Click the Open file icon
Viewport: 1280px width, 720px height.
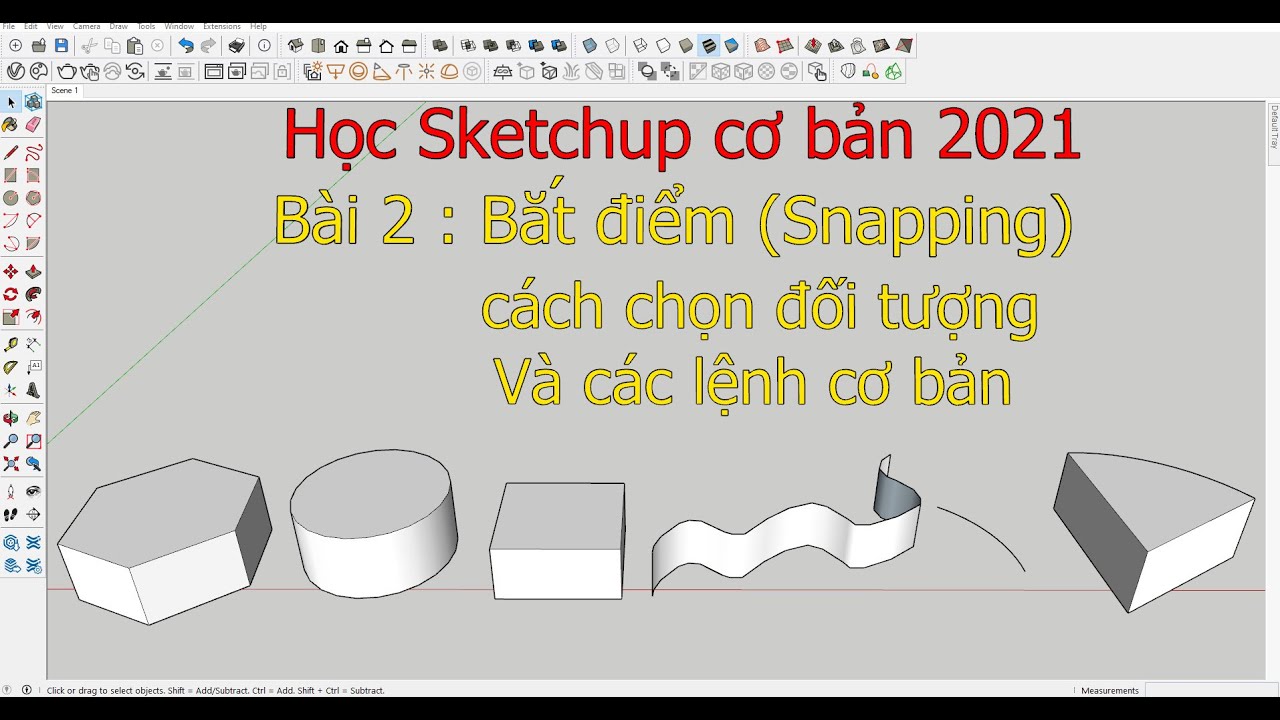pos(38,46)
